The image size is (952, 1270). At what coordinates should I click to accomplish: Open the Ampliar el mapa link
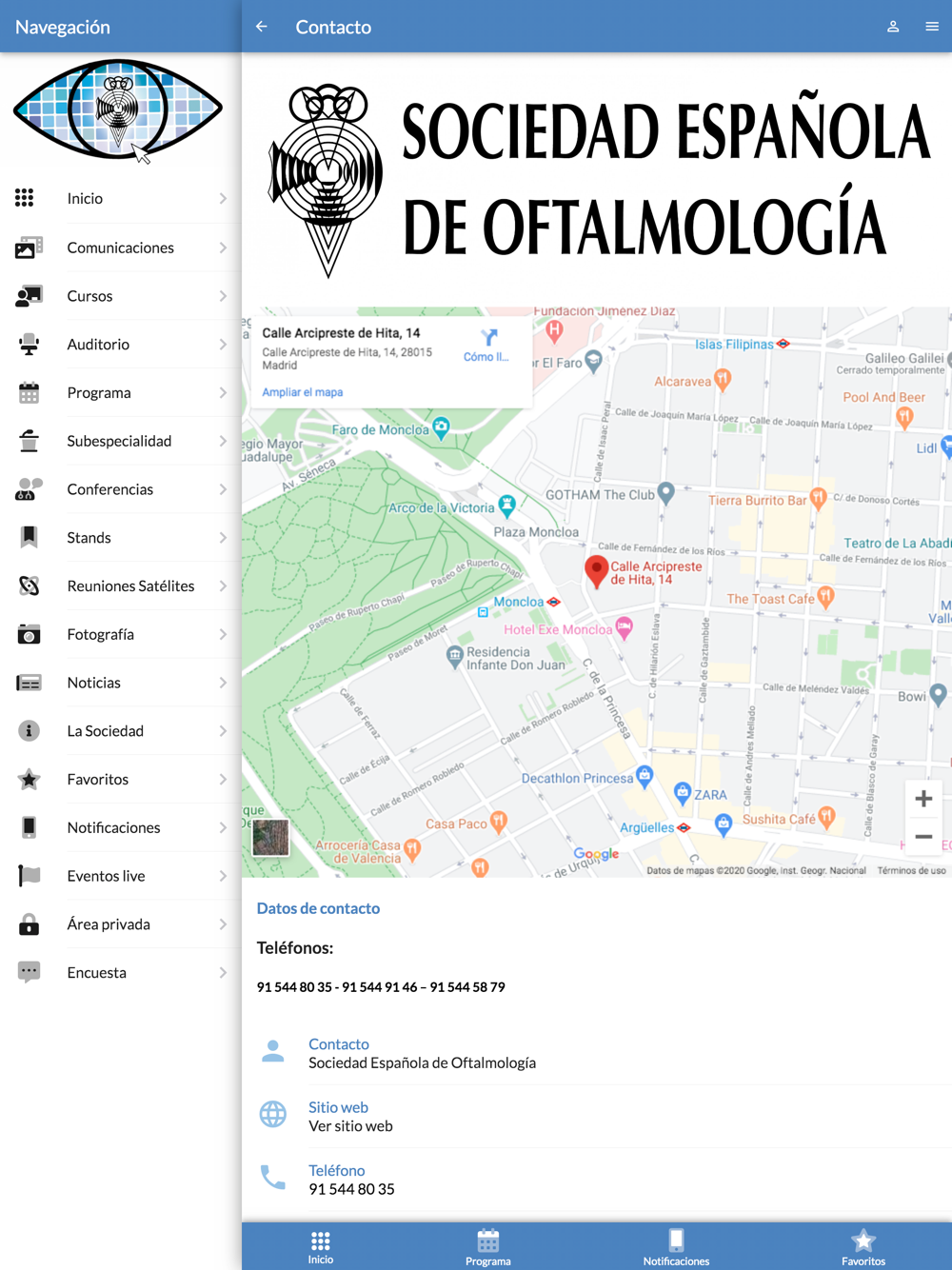[303, 392]
